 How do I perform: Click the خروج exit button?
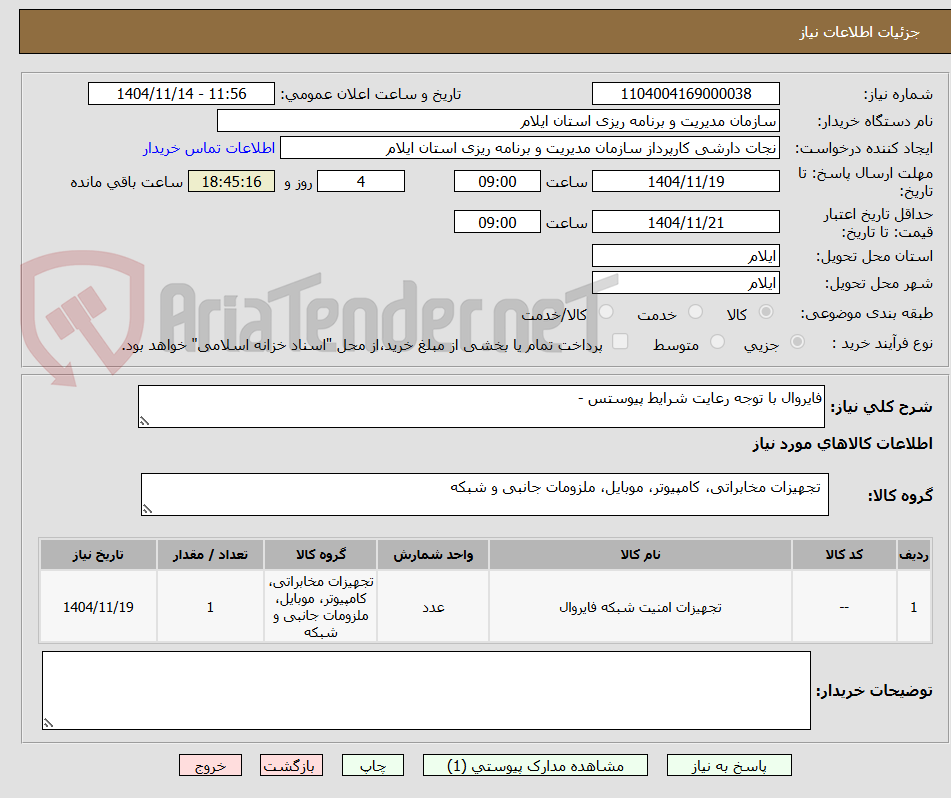[x=210, y=765]
